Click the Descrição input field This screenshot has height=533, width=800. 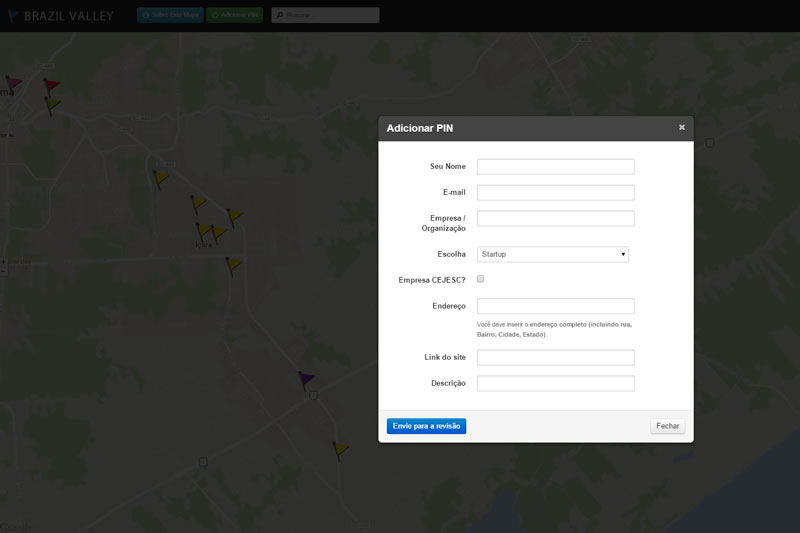click(x=555, y=383)
